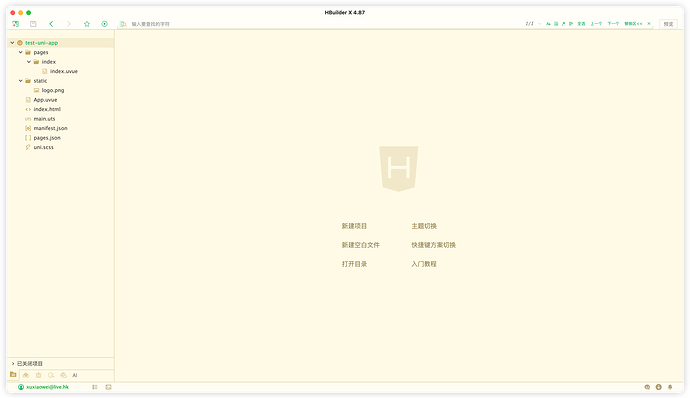The width and height of the screenshot is (690, 398).
Task: Click the uni.scss file type icon
Action: tap(28, 147)
